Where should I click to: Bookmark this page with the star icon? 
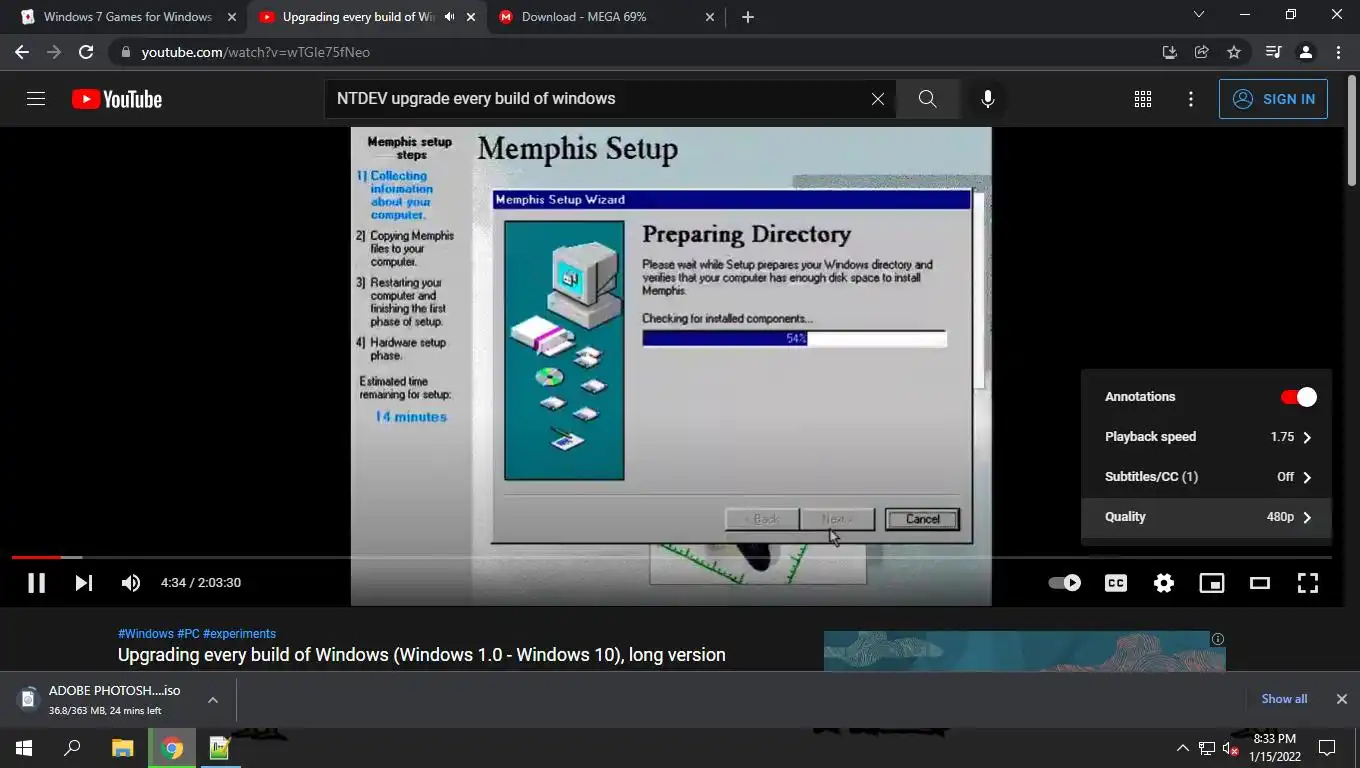[x=1234, y=52]
